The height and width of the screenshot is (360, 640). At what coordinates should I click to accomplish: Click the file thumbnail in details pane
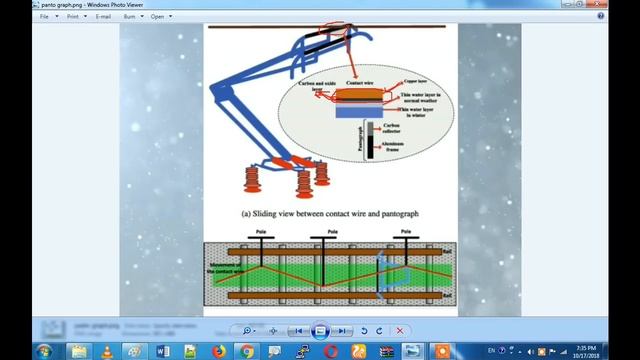[x=53, y=330]
